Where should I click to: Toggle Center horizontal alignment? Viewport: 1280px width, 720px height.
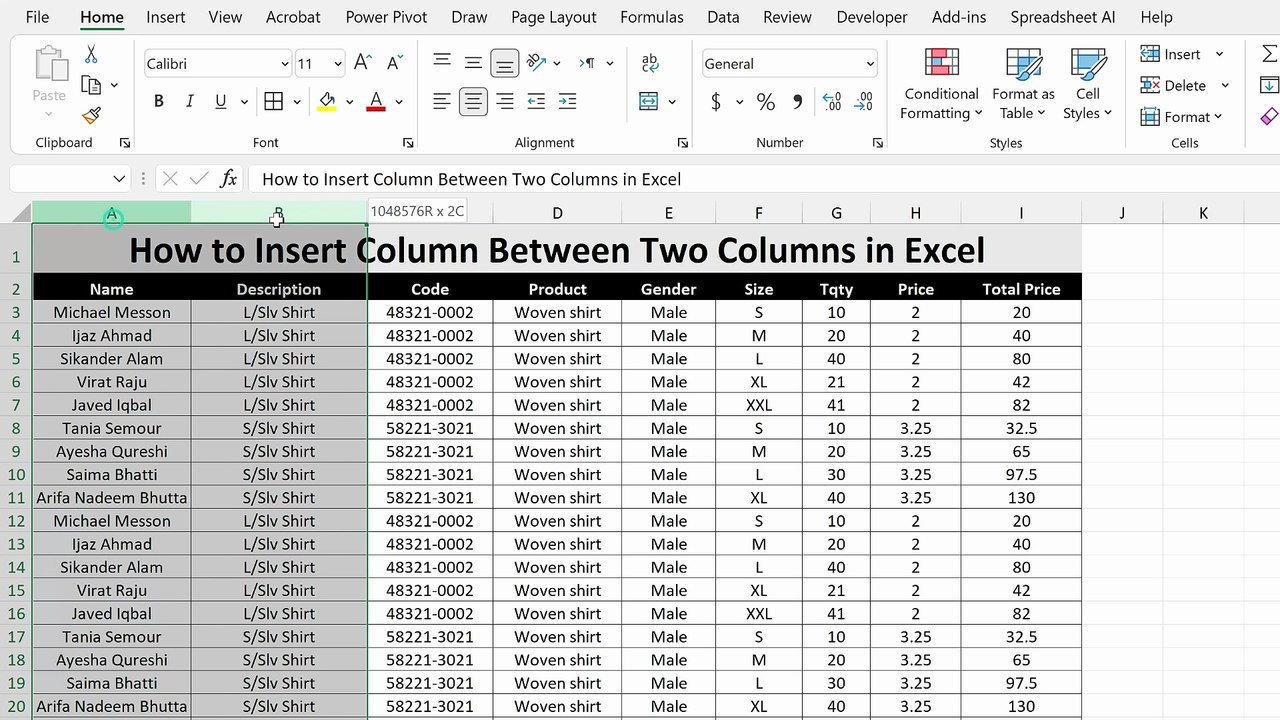pos(473,101)
